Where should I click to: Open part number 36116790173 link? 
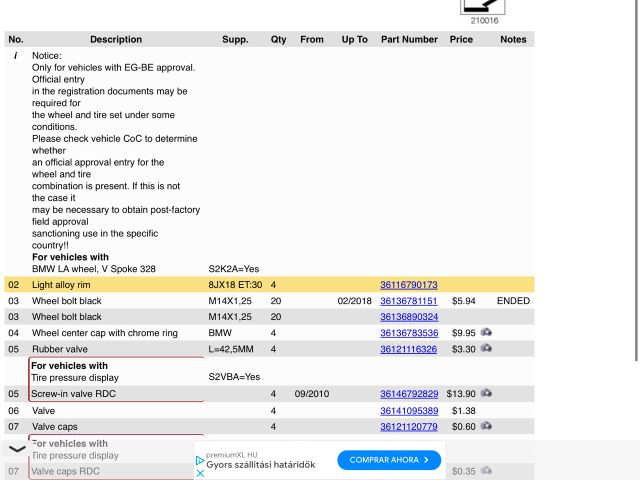[x=408, y=285]
